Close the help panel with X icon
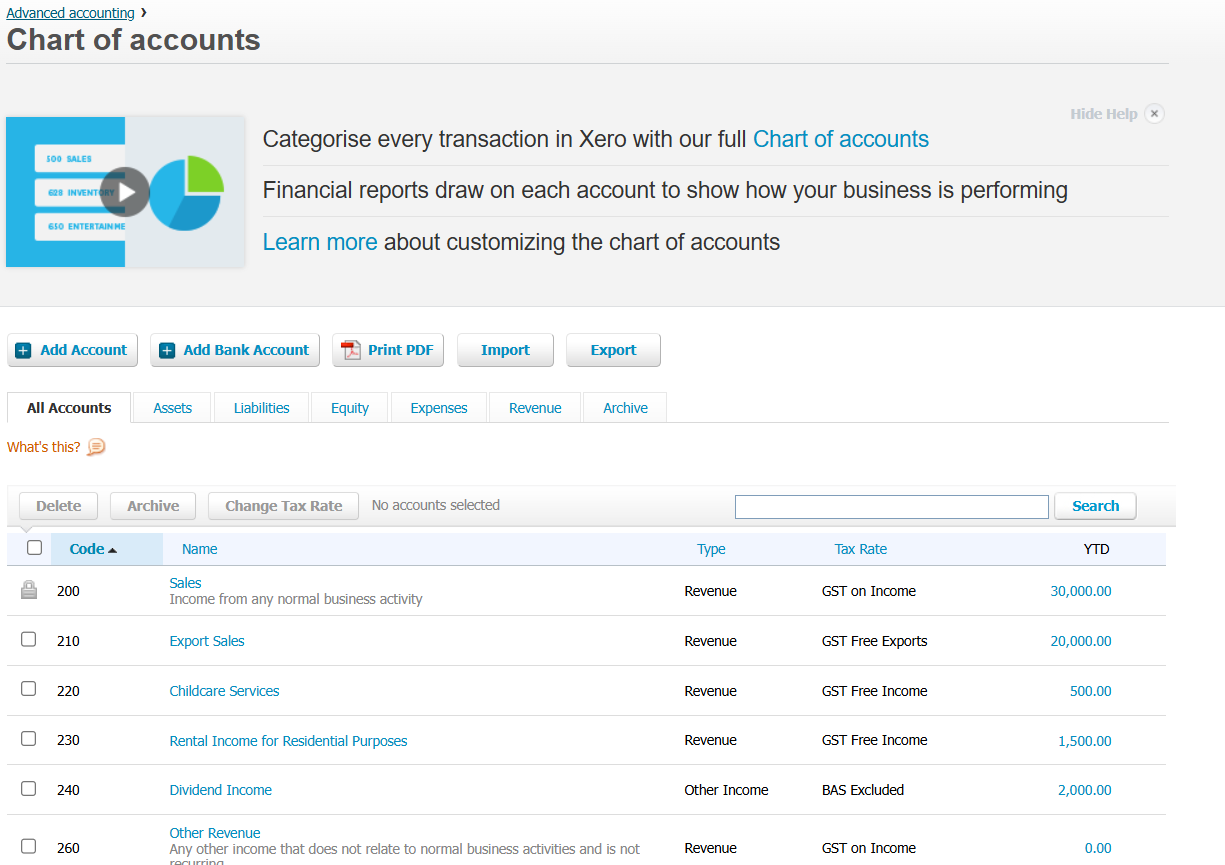This screenshot has height=865, width=1225. pyautogui.click(x=1154, y=114)
